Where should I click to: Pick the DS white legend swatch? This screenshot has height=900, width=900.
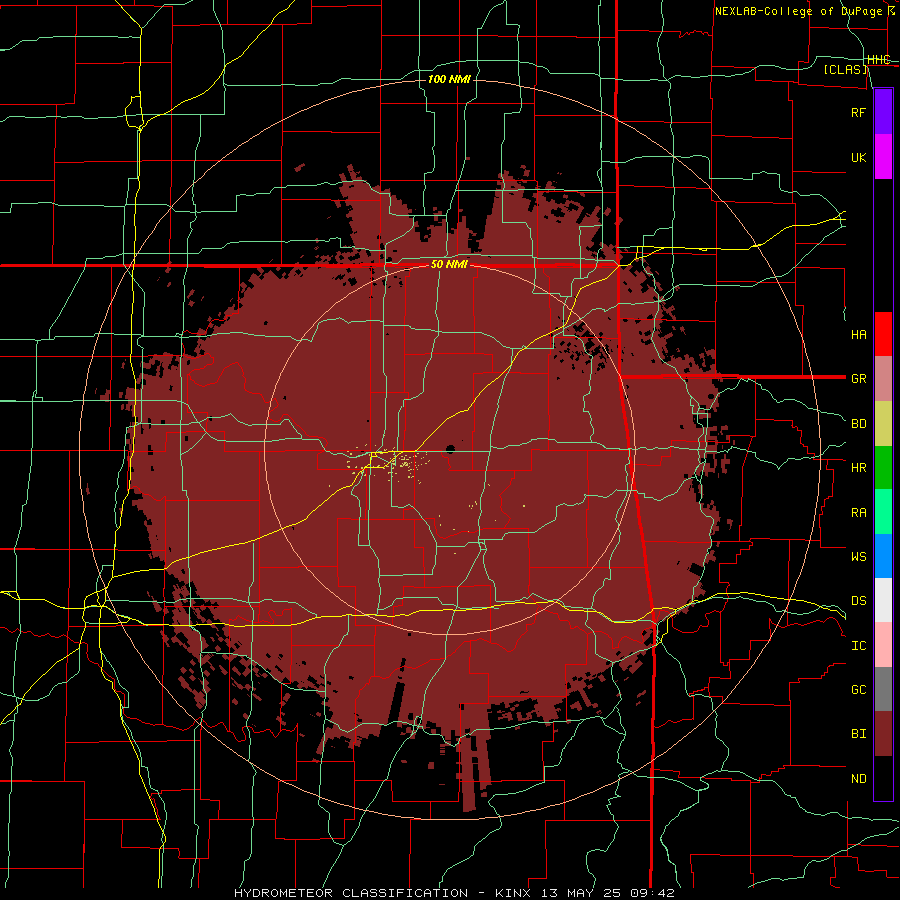[x=883, y=600]
